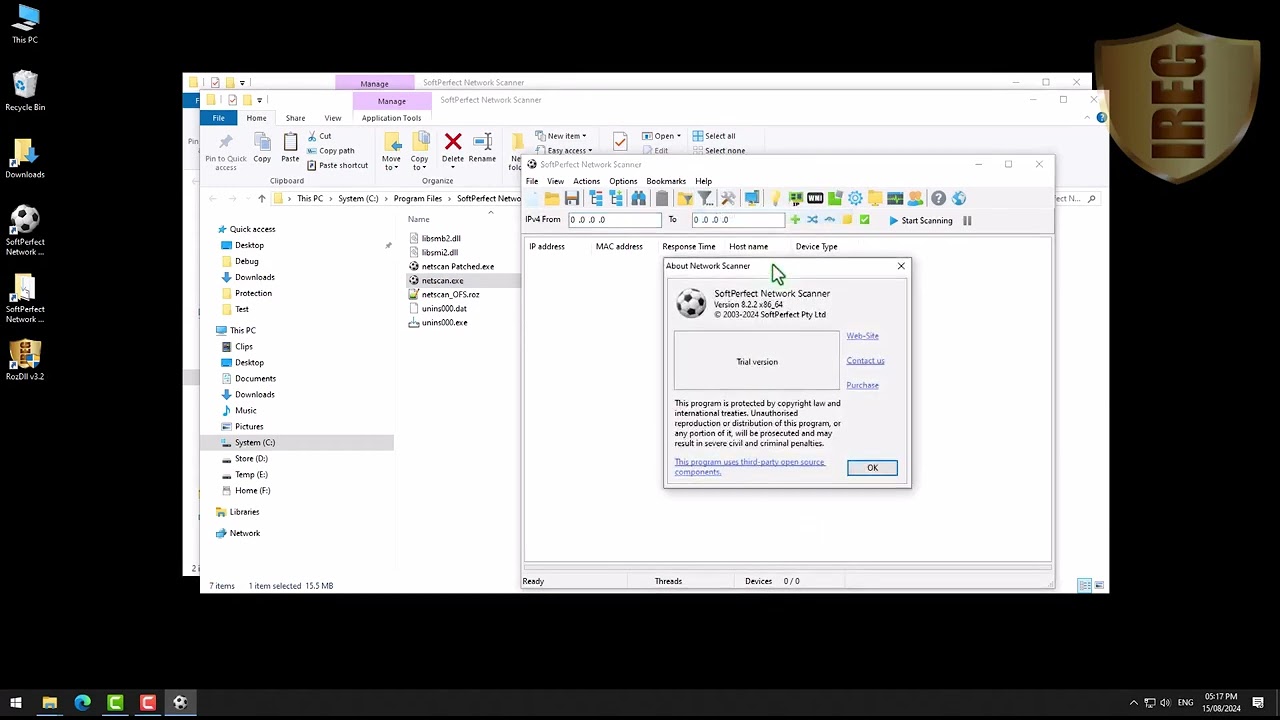Click the third-party open source components link
Image resolution: width=1280 pixels, height=720 pixels.
[749, 467]
